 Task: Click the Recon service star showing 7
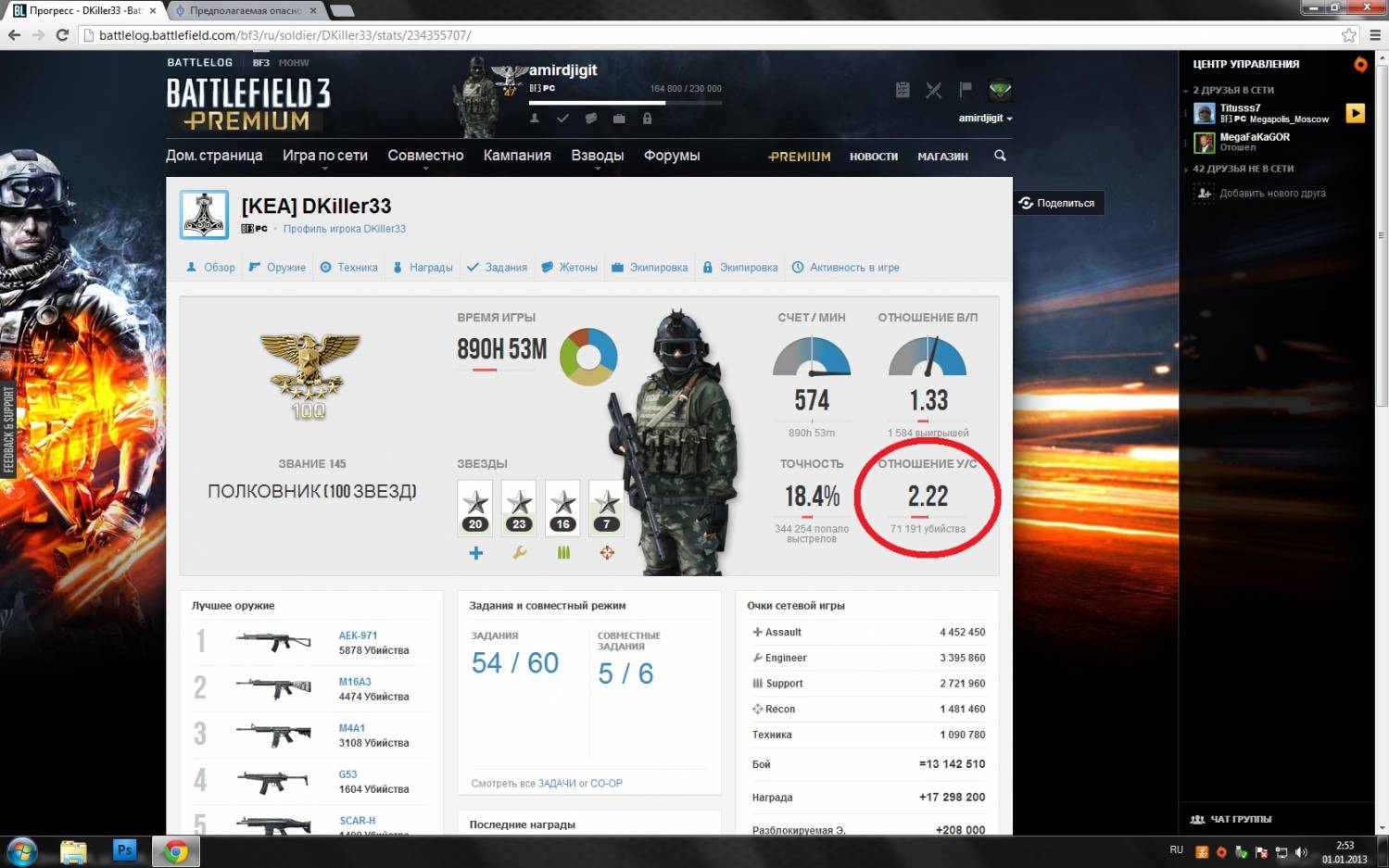click(607, 507)
